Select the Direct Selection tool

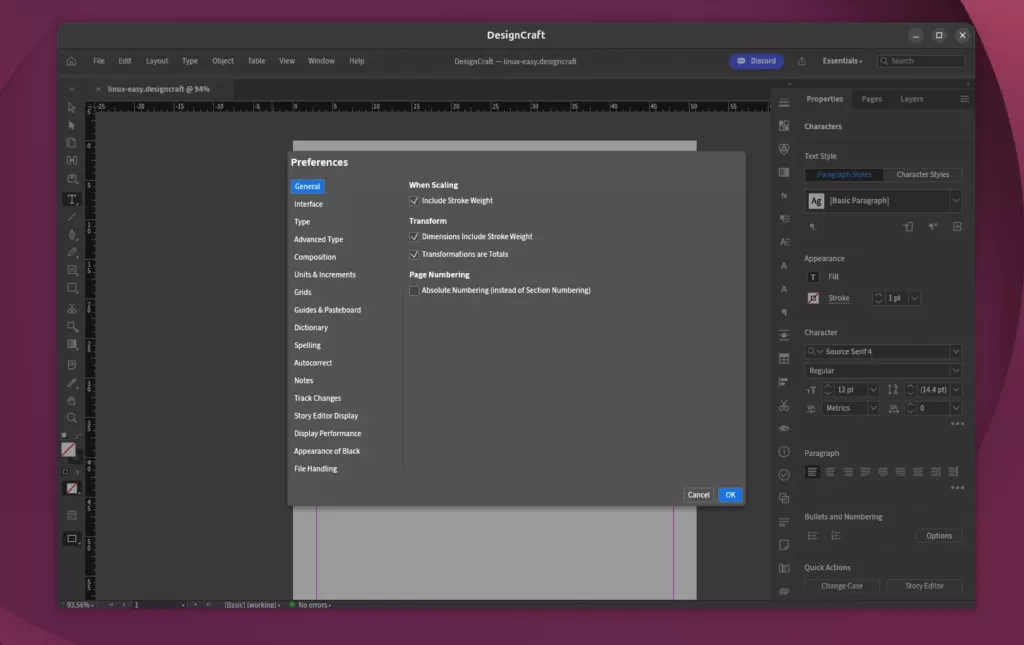(x=72, y=125)
